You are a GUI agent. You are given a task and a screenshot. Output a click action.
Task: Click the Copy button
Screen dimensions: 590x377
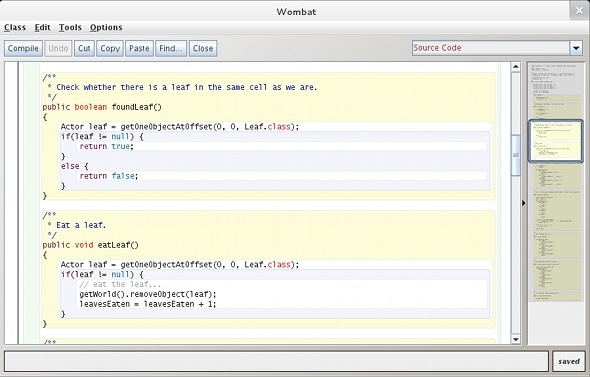tap(110, 49)
